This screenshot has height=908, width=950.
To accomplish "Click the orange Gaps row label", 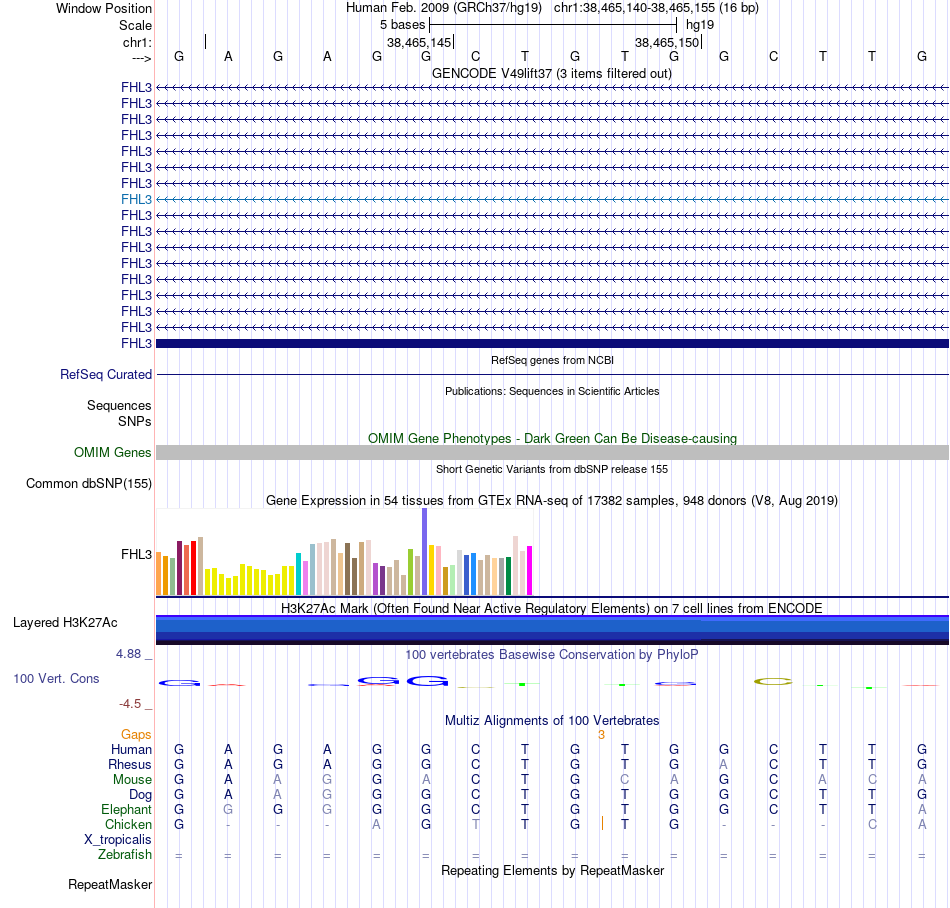I will click(x=136, y=734).
